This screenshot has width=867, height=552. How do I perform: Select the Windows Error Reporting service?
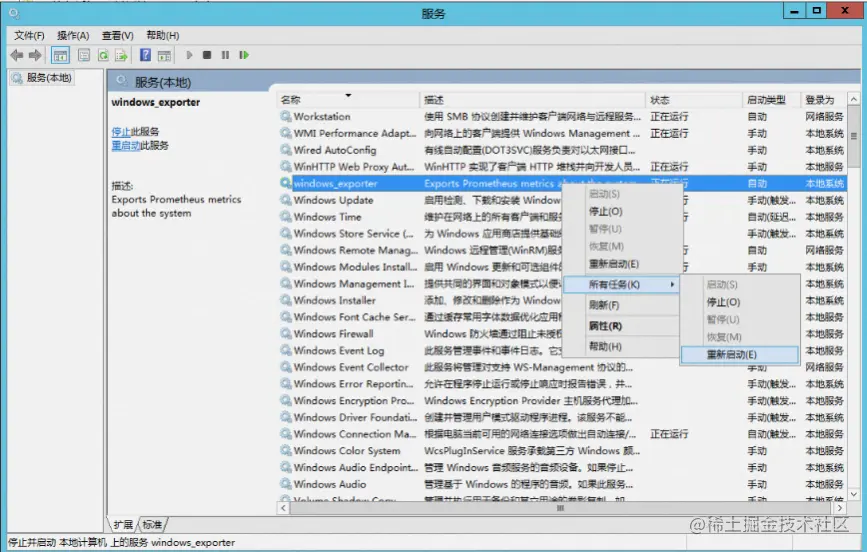pos(561,384)
